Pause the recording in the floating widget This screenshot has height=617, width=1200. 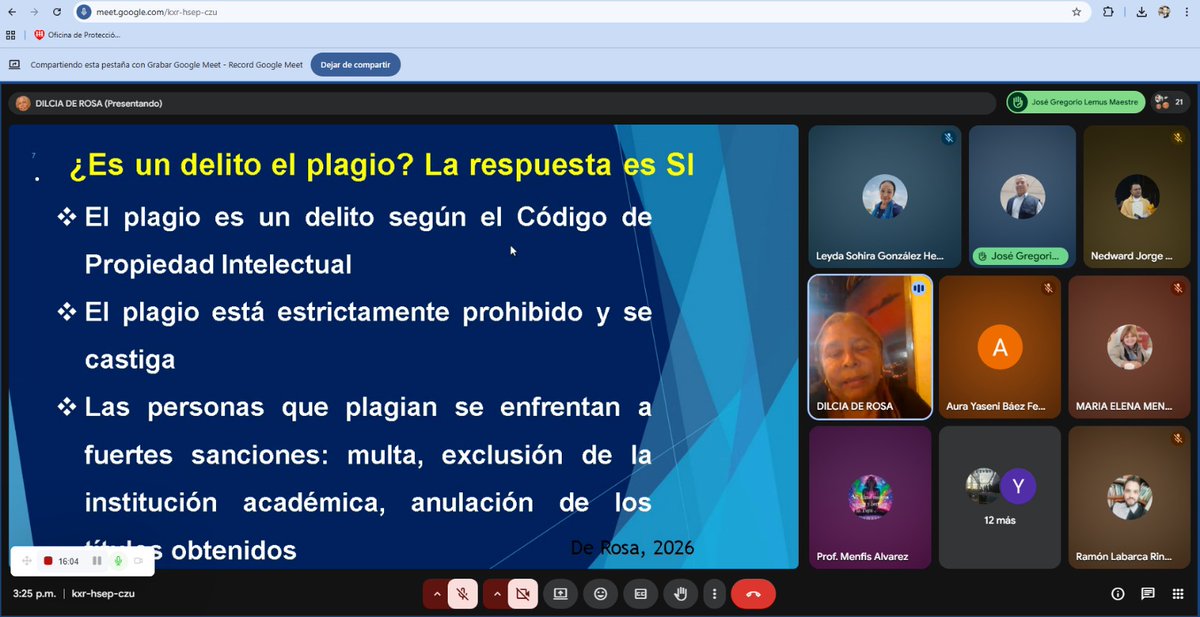click(x=95, y=561)
